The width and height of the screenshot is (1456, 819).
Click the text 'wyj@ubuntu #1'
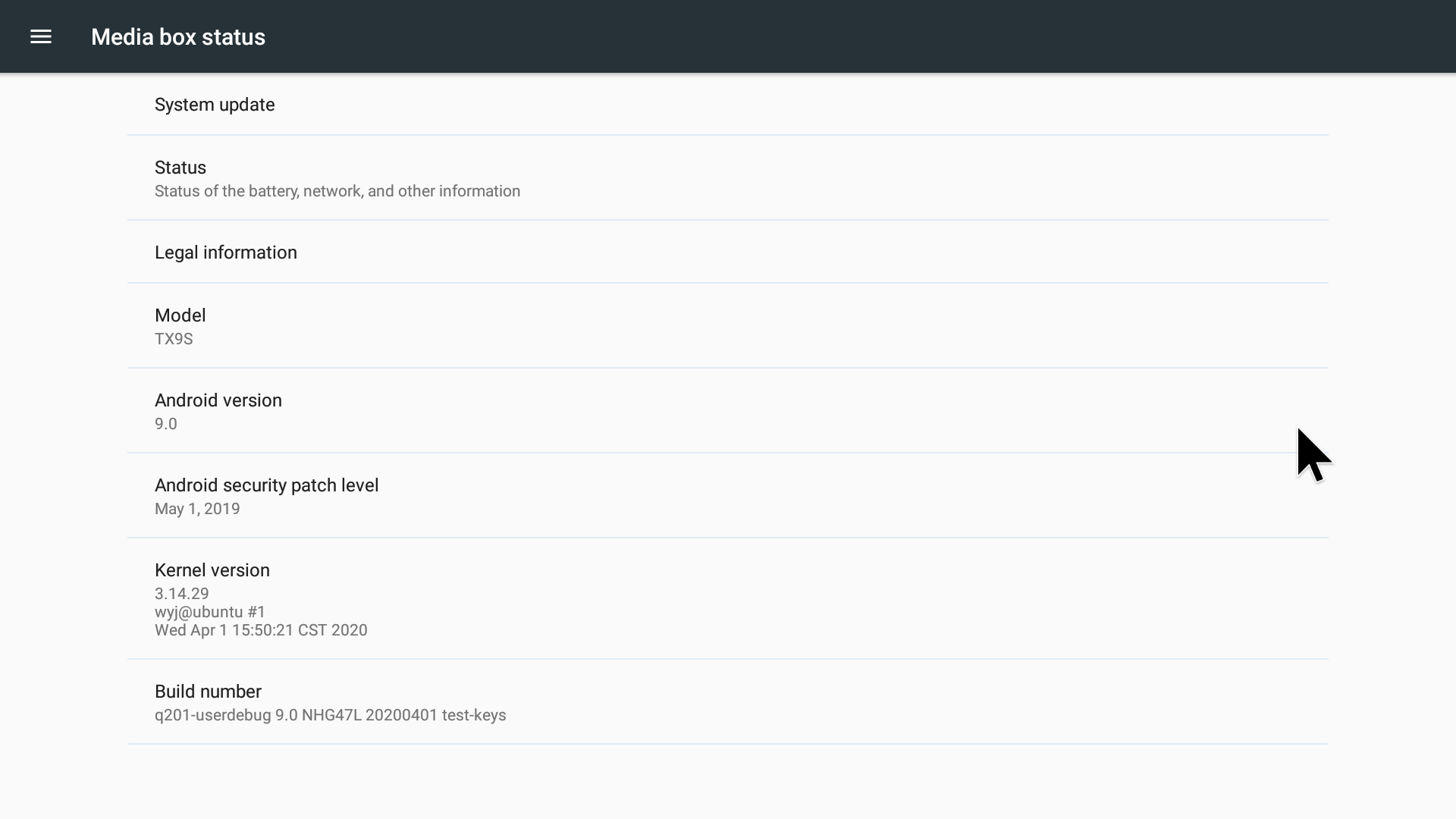pyautogui.click(x=210, y=612)
